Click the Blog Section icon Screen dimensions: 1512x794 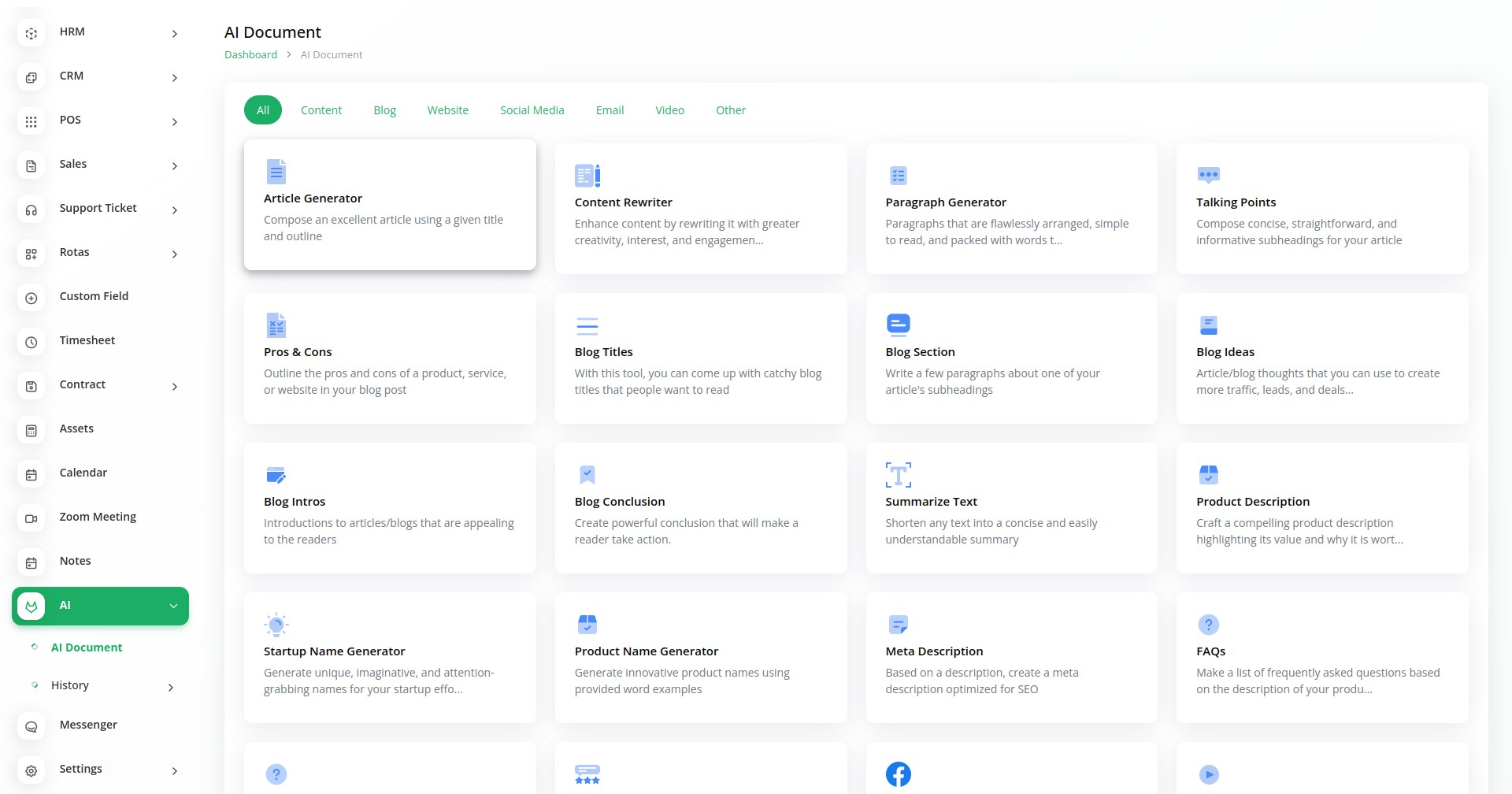(x=899, y=325)
